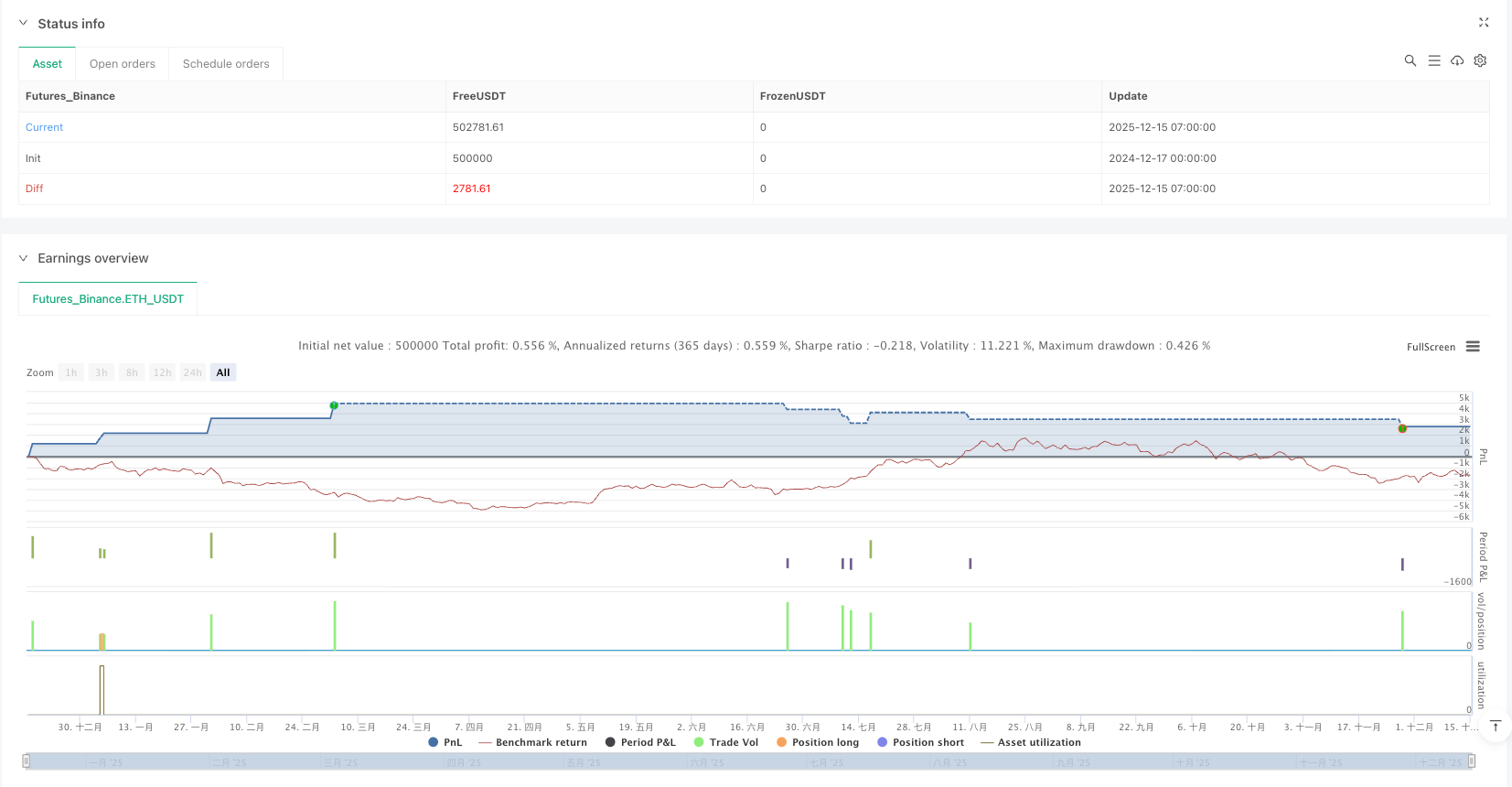Select the All zoom range button

(223, 372)
